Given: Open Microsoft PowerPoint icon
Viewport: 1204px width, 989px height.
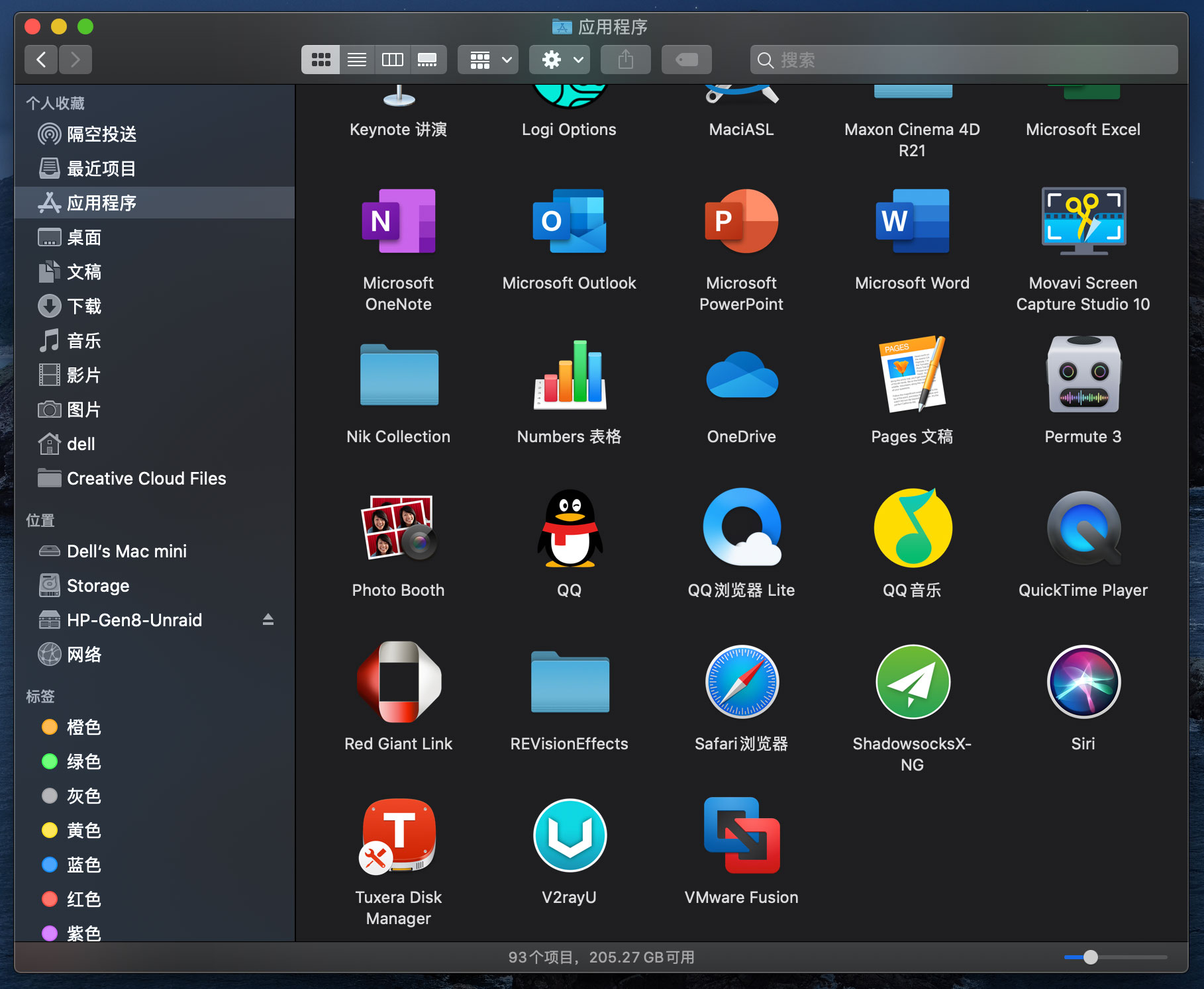Looking at the screenshot, I should pyautogui.click(x=741, y=221).
